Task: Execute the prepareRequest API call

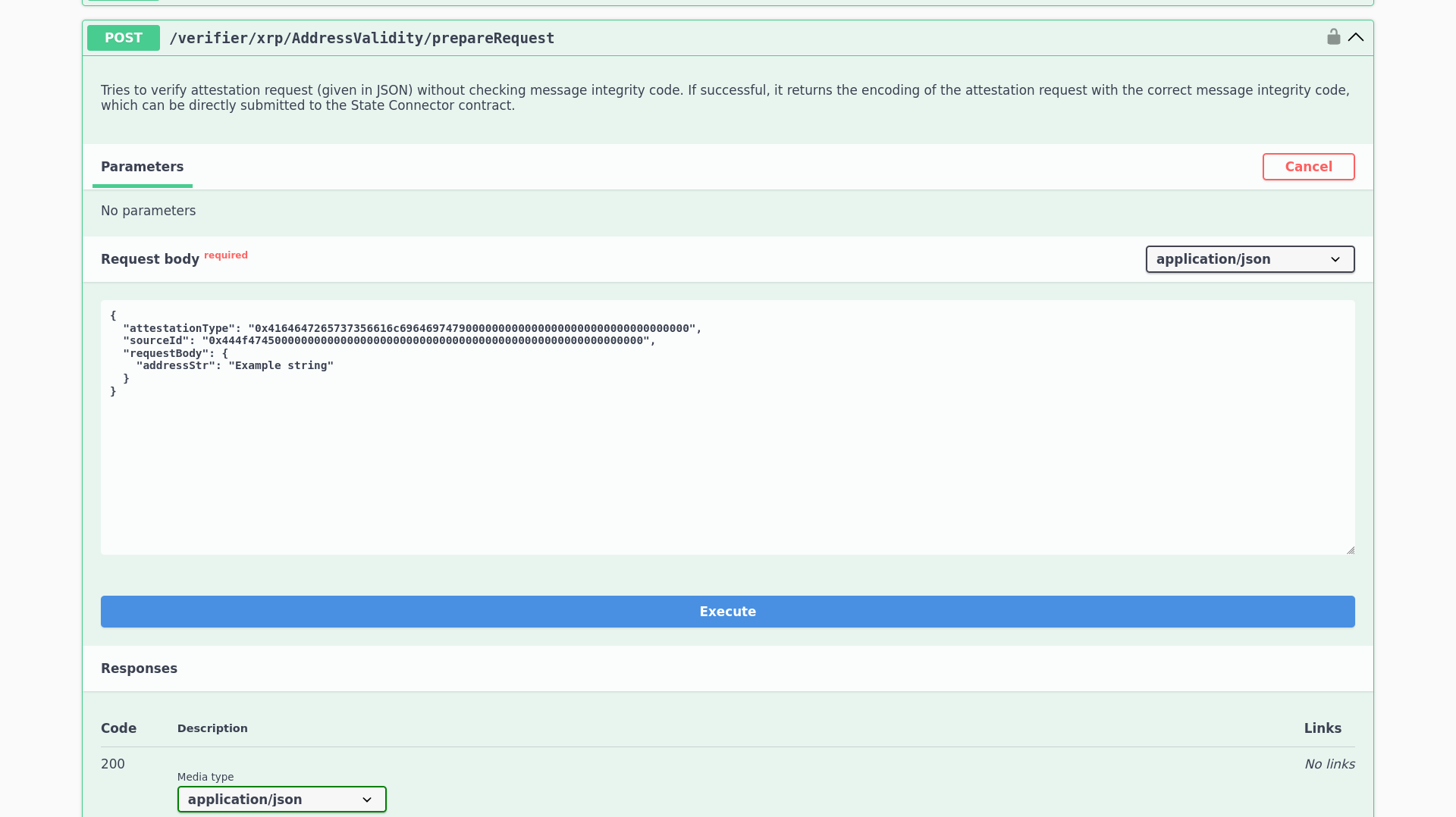Action: coord(727,612)
